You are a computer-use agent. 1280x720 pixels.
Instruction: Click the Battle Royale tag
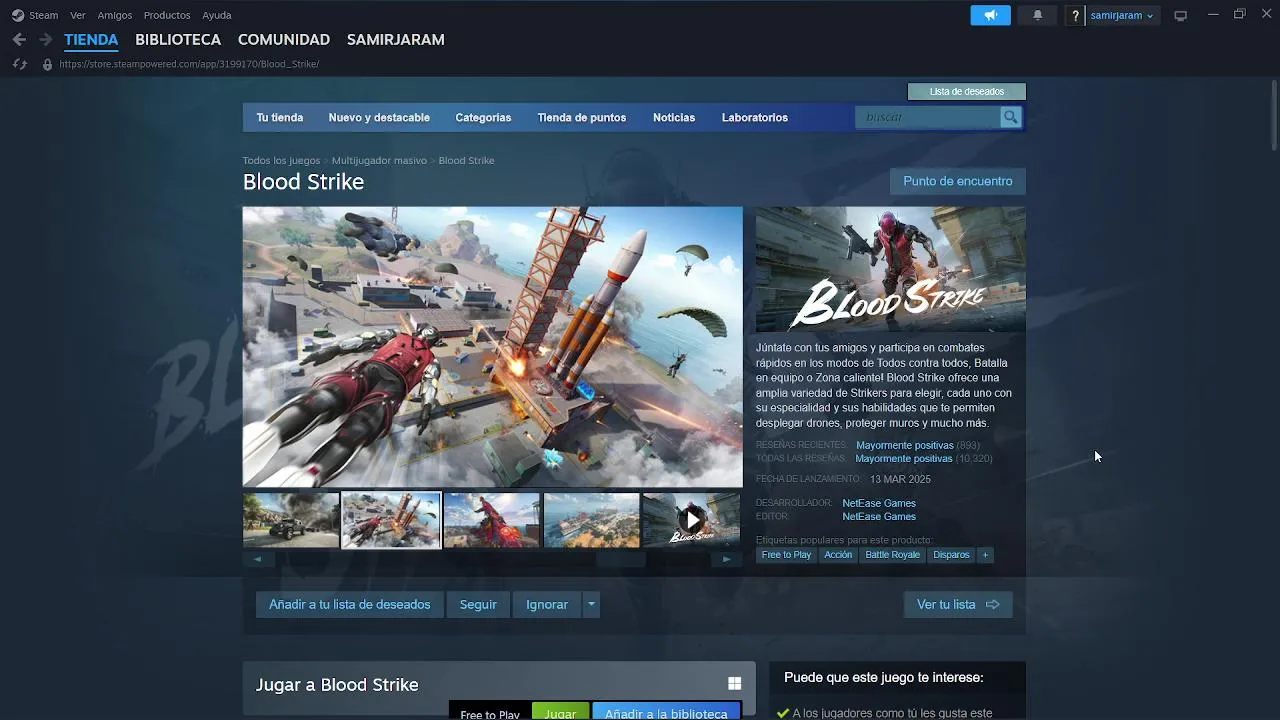click(892, 555)
